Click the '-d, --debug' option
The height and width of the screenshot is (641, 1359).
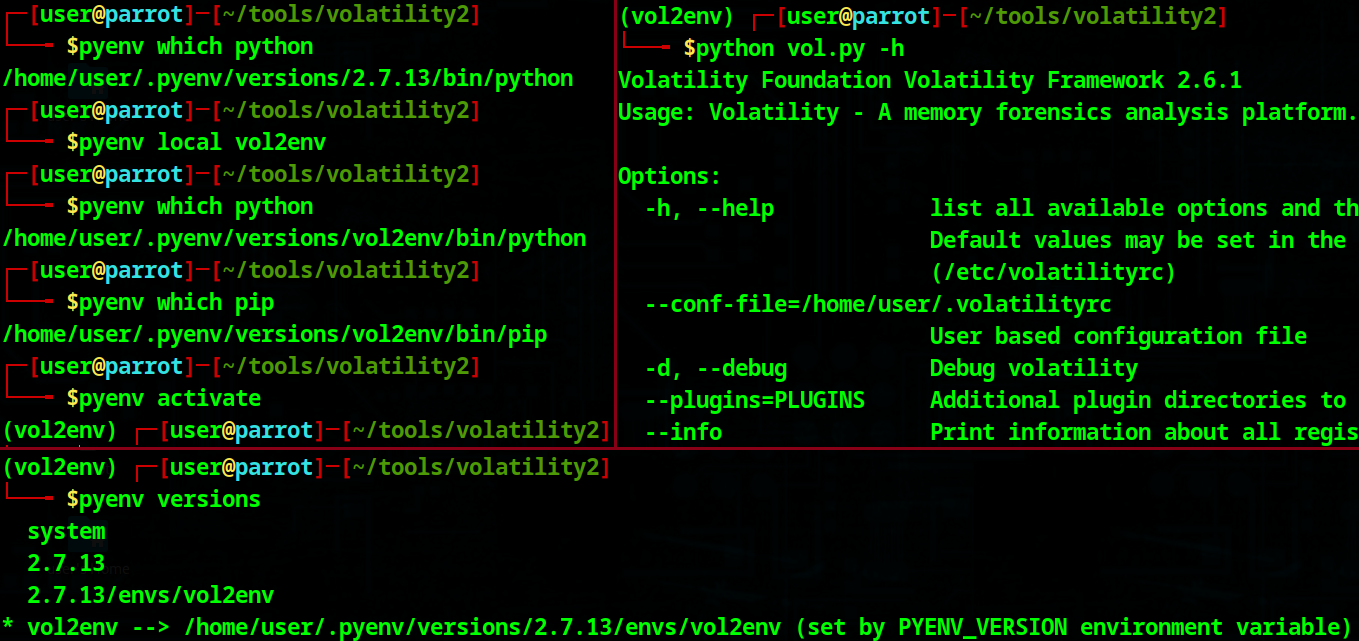tap(716, 368)
